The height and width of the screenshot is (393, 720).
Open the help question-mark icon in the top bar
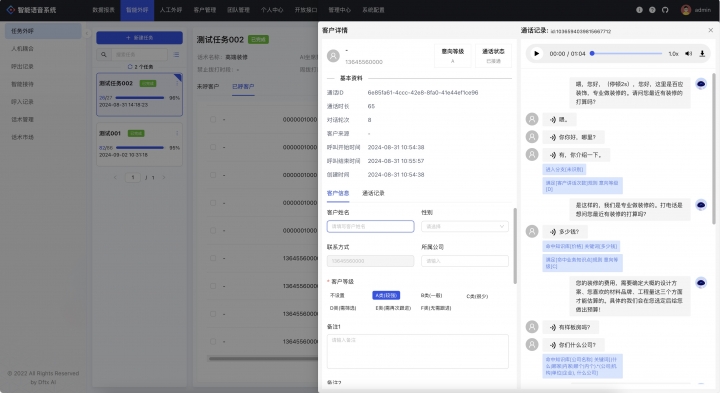pos(652,10)
